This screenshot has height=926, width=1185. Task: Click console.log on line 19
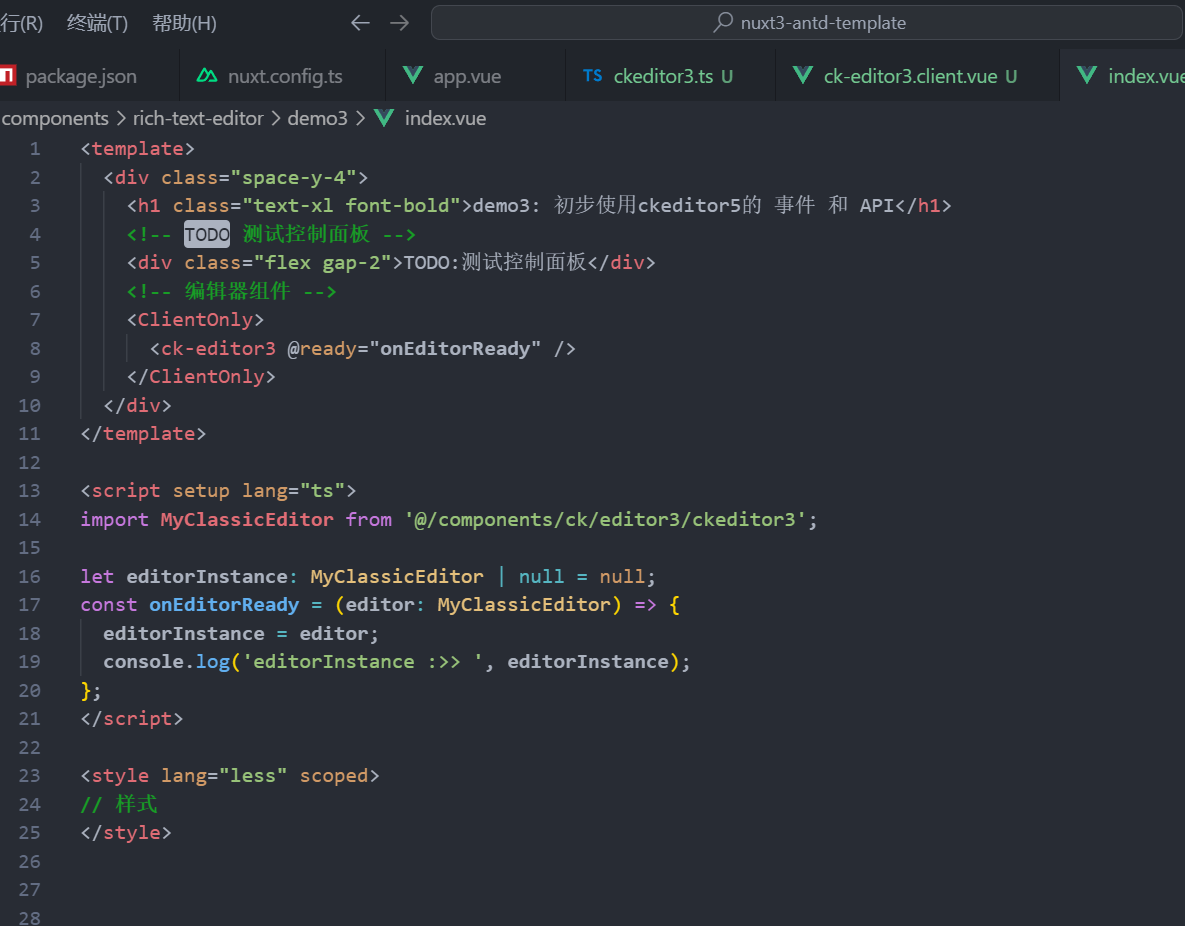pos(166,662)
